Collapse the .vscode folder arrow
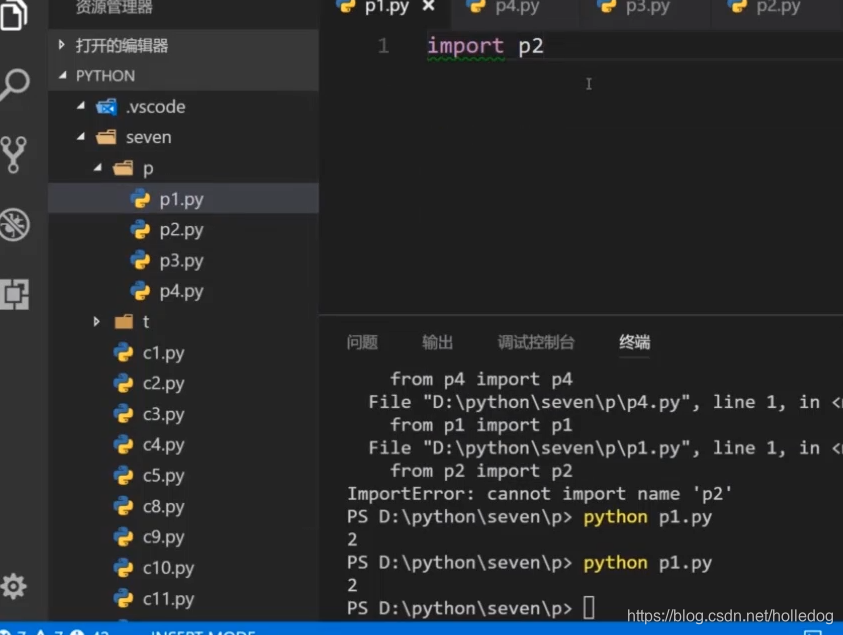 (x=81, y=106)
